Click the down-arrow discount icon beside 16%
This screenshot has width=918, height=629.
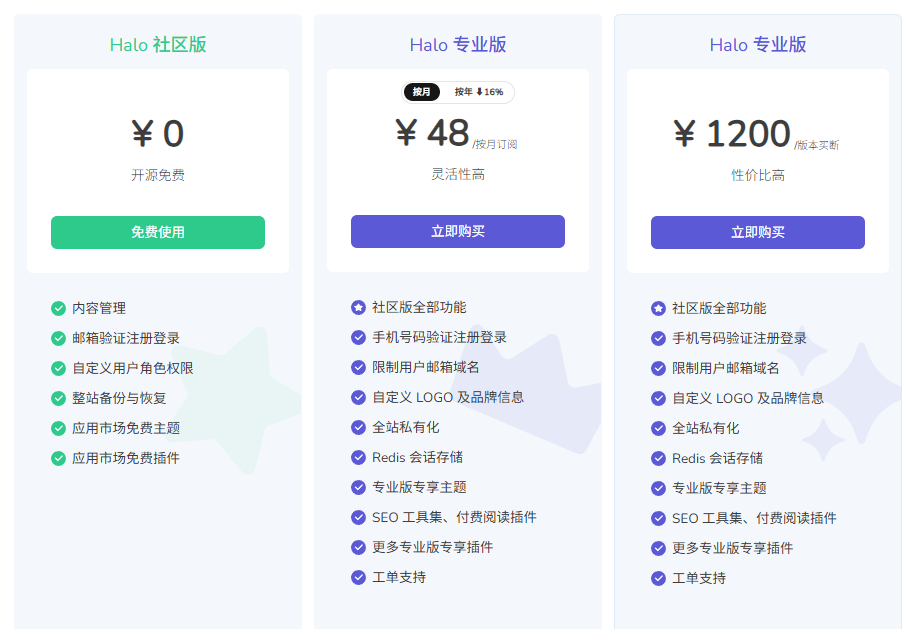[479, 92]
